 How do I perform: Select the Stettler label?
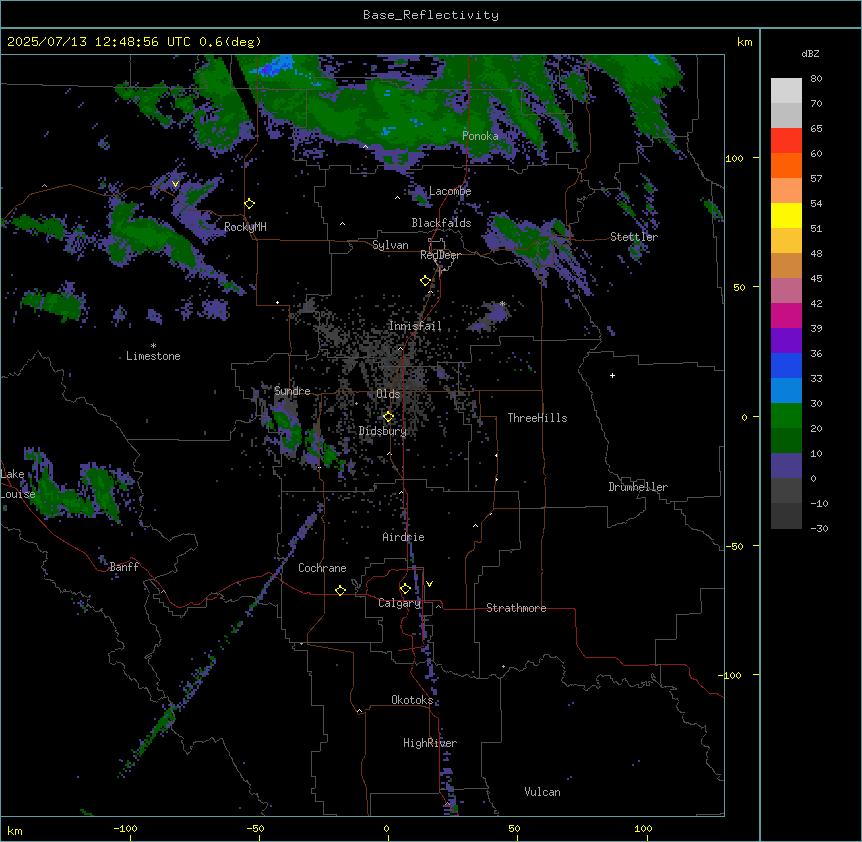(x=634, y=237)
